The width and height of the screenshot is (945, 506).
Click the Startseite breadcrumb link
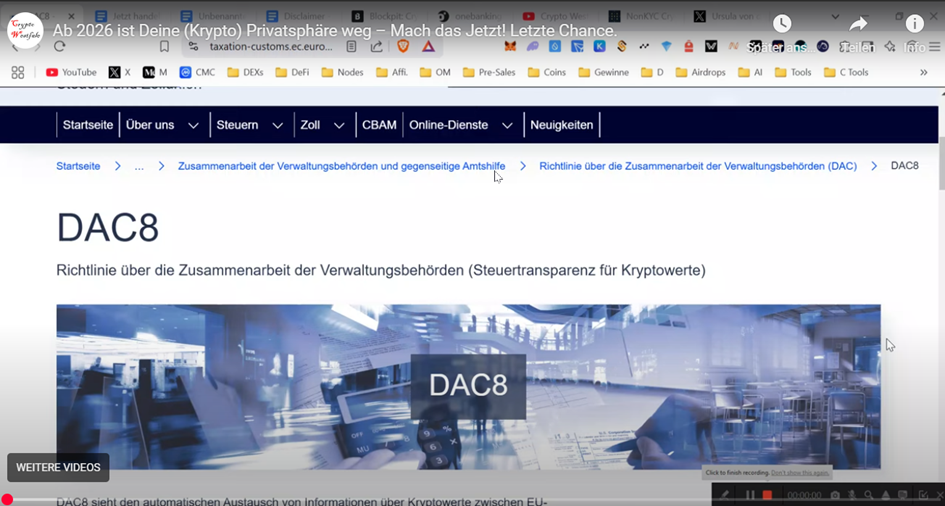coord(78,166)
